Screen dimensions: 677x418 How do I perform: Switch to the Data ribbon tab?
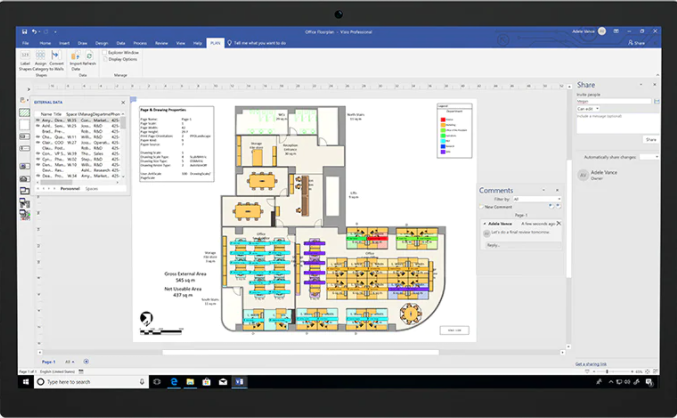point(120,43)
